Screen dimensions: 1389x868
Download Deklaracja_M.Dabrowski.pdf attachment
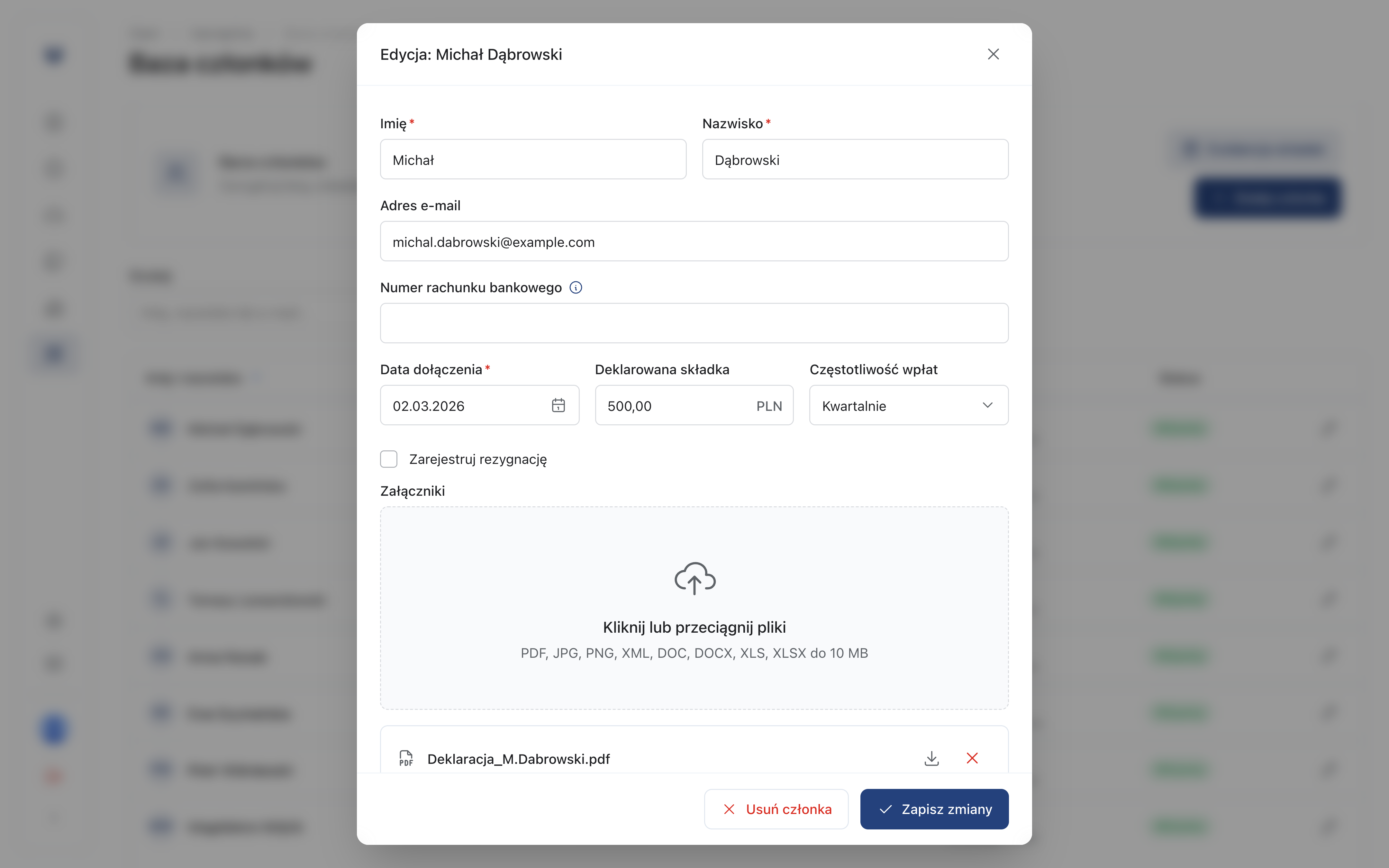click(931, 758)
